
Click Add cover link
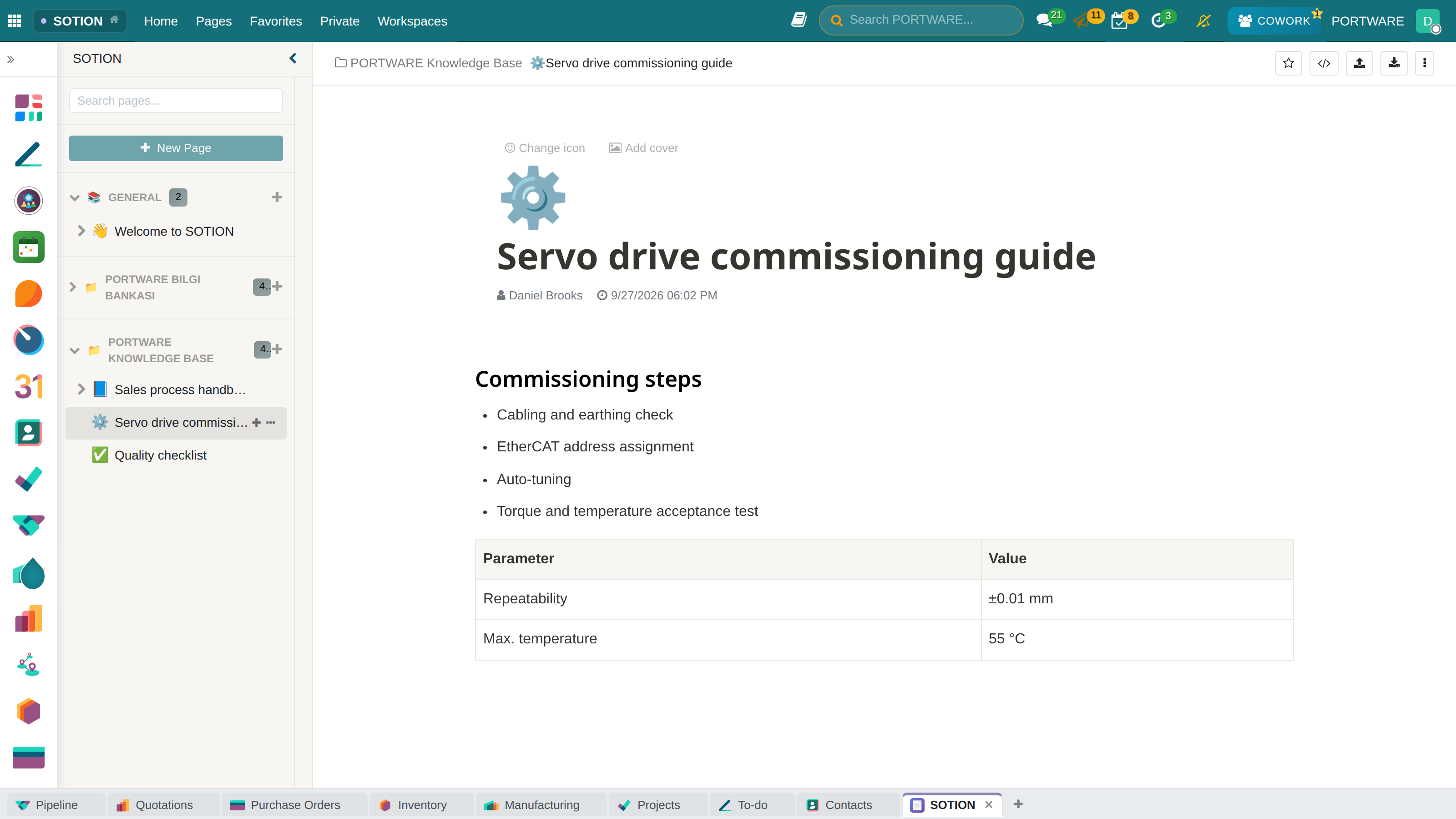click(x=643, y=147)
